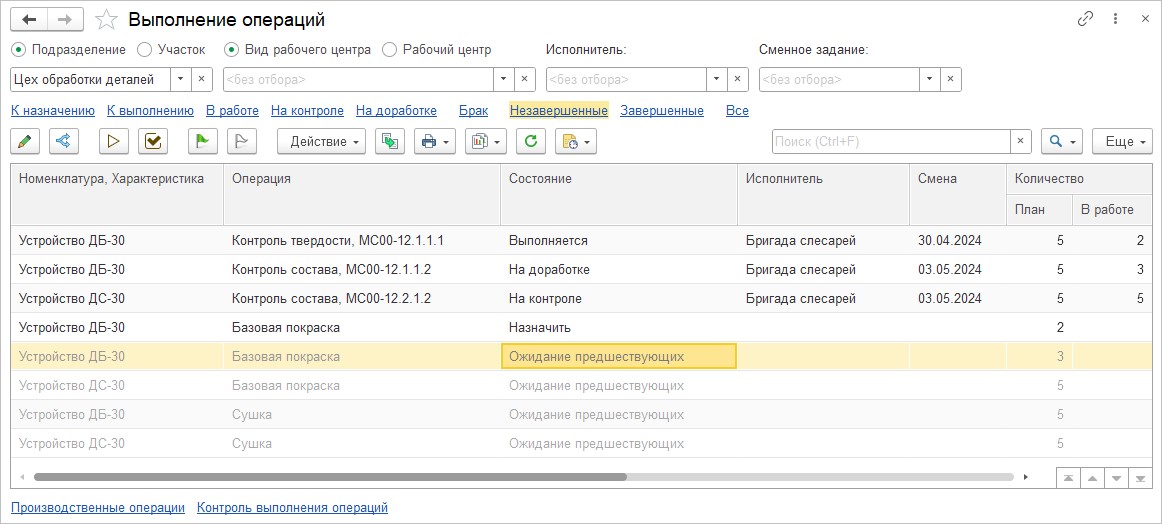Switch to the Завершенные filter
This screenshot has width=1162, height=524.
point(661,111)
